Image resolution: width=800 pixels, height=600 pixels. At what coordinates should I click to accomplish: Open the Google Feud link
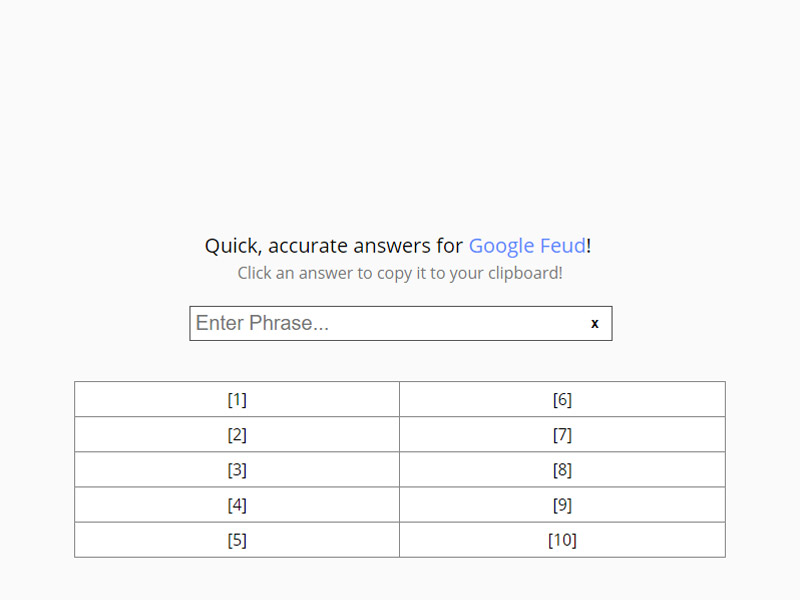pos(527,246)
